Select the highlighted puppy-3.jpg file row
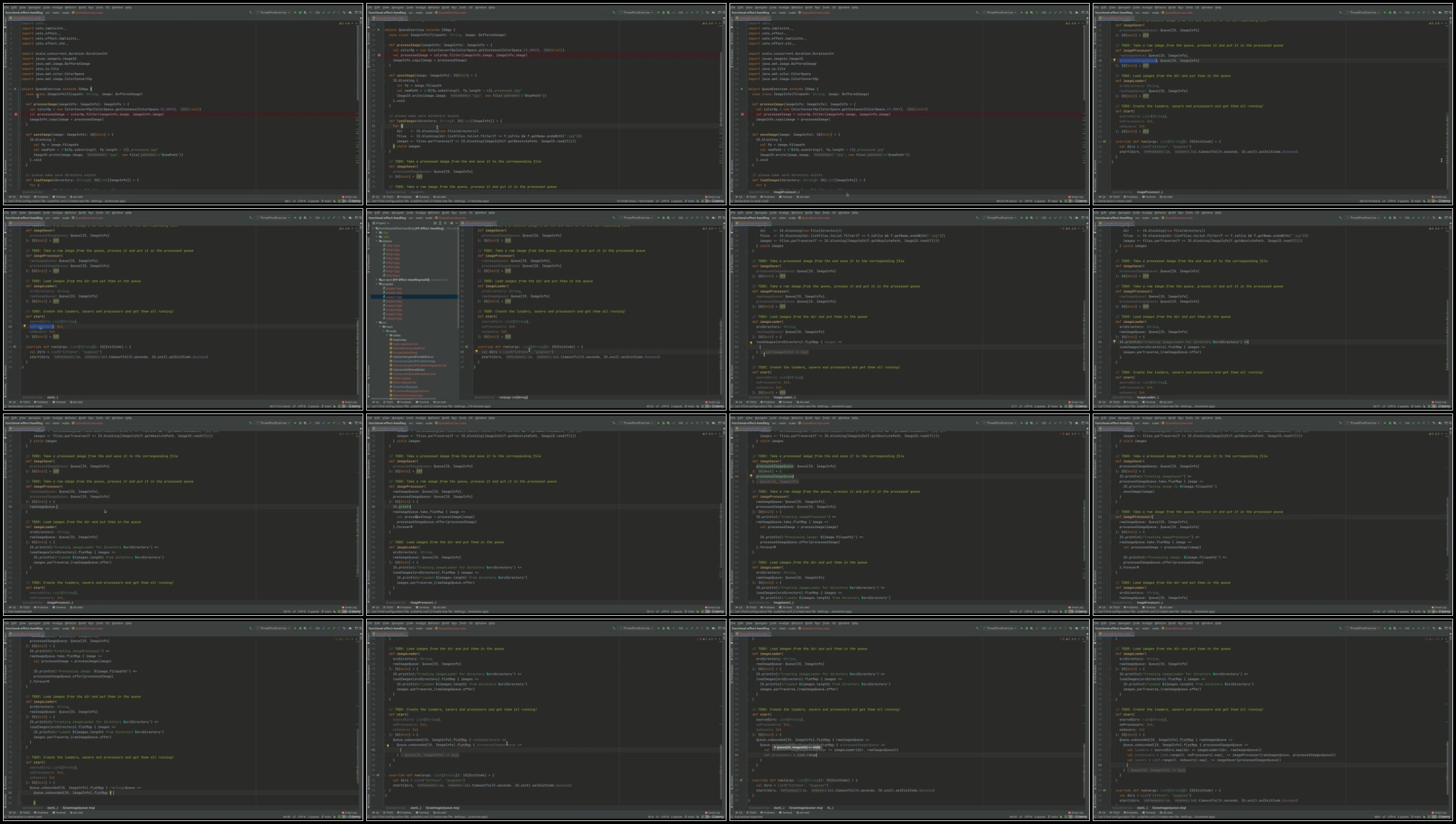The width and height of the screenshot is (1456, 824). pyautogui.click(x=414, y=297)
